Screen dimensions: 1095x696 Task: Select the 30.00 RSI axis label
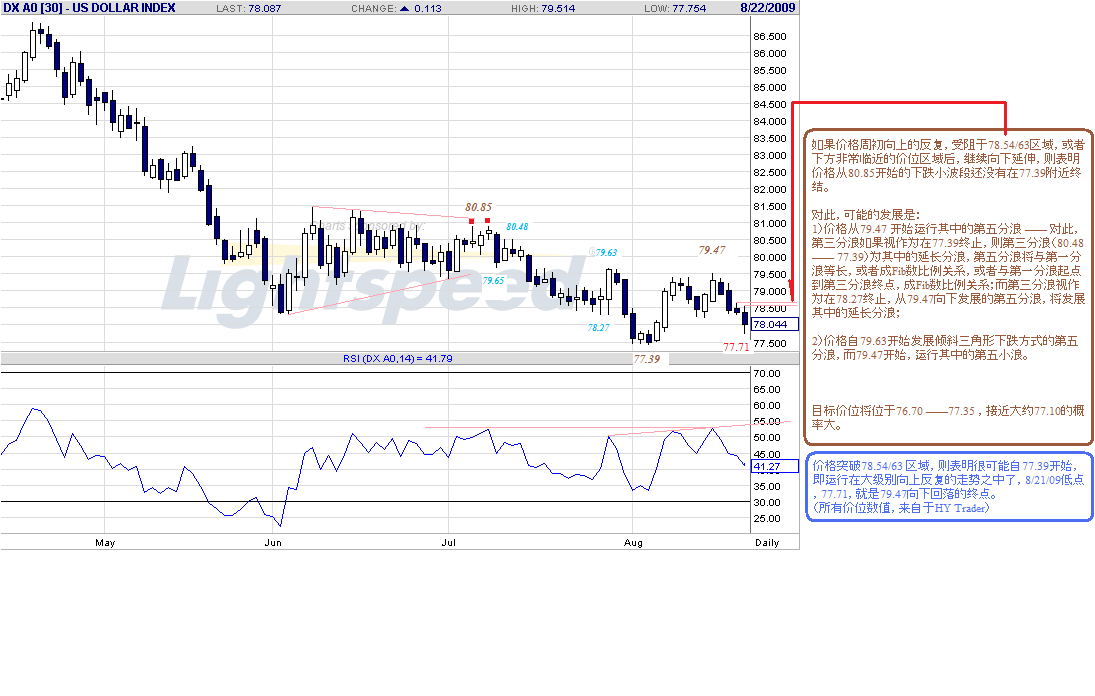pyautogui.click(x=767, y=503)
